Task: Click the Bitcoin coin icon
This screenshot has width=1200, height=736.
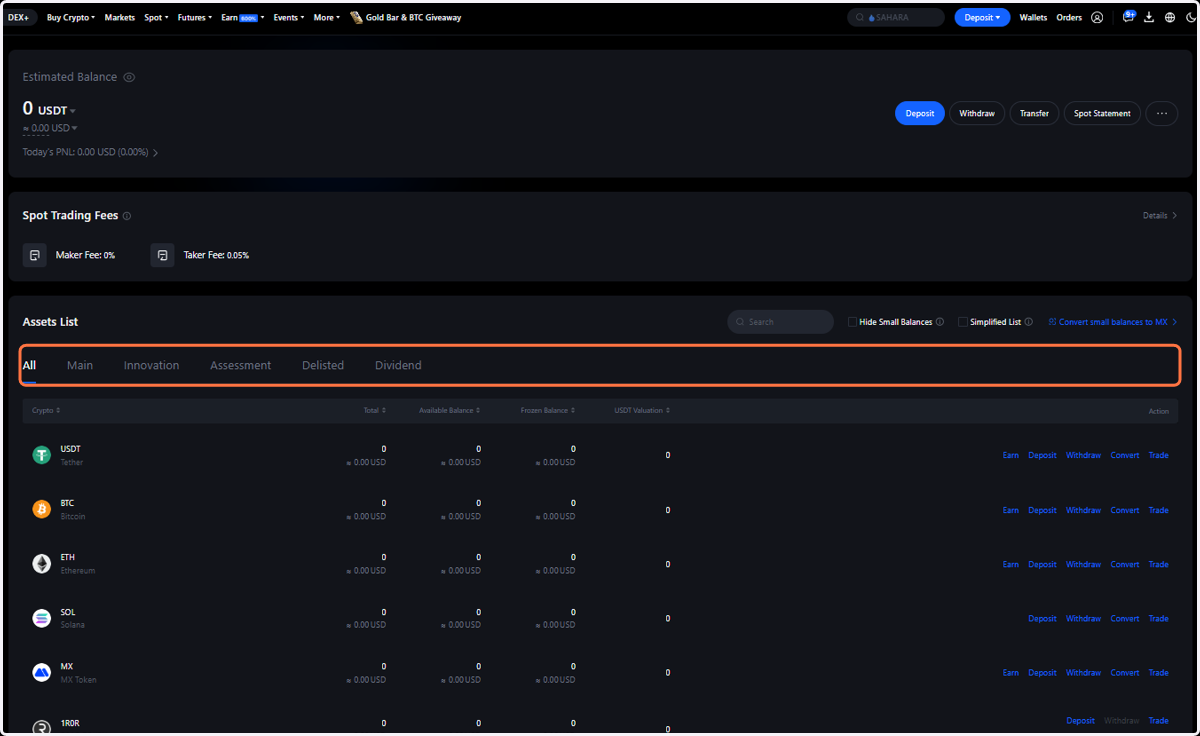Action: tap(41, 510)
